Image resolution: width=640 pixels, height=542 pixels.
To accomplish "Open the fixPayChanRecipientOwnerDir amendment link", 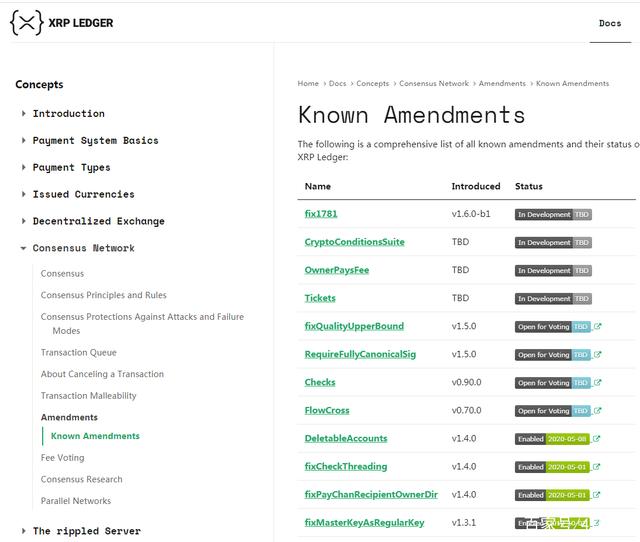I will [371, 495].
